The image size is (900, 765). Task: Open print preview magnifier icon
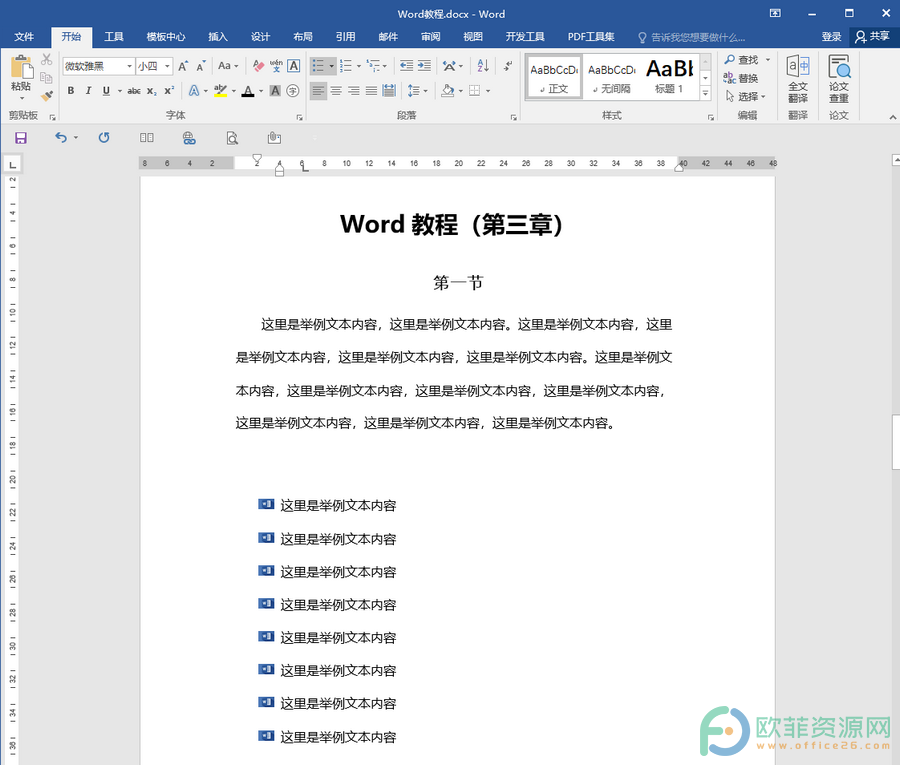(232, 138)
